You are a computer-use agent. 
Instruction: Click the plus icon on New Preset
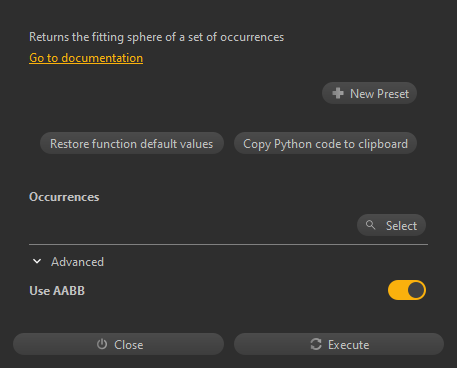click(x=338, y=93)
